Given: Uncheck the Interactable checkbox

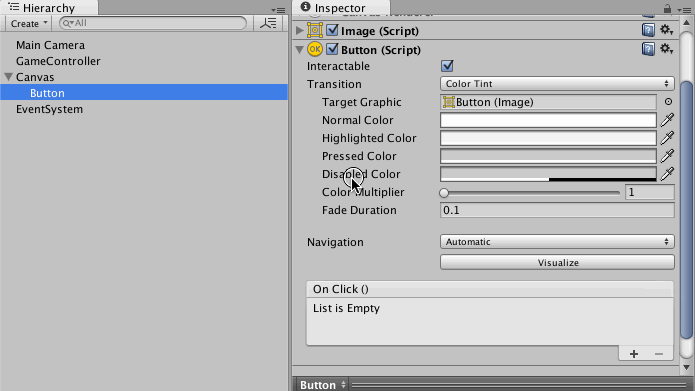Looking at the screenshot, I should point(447,66).
